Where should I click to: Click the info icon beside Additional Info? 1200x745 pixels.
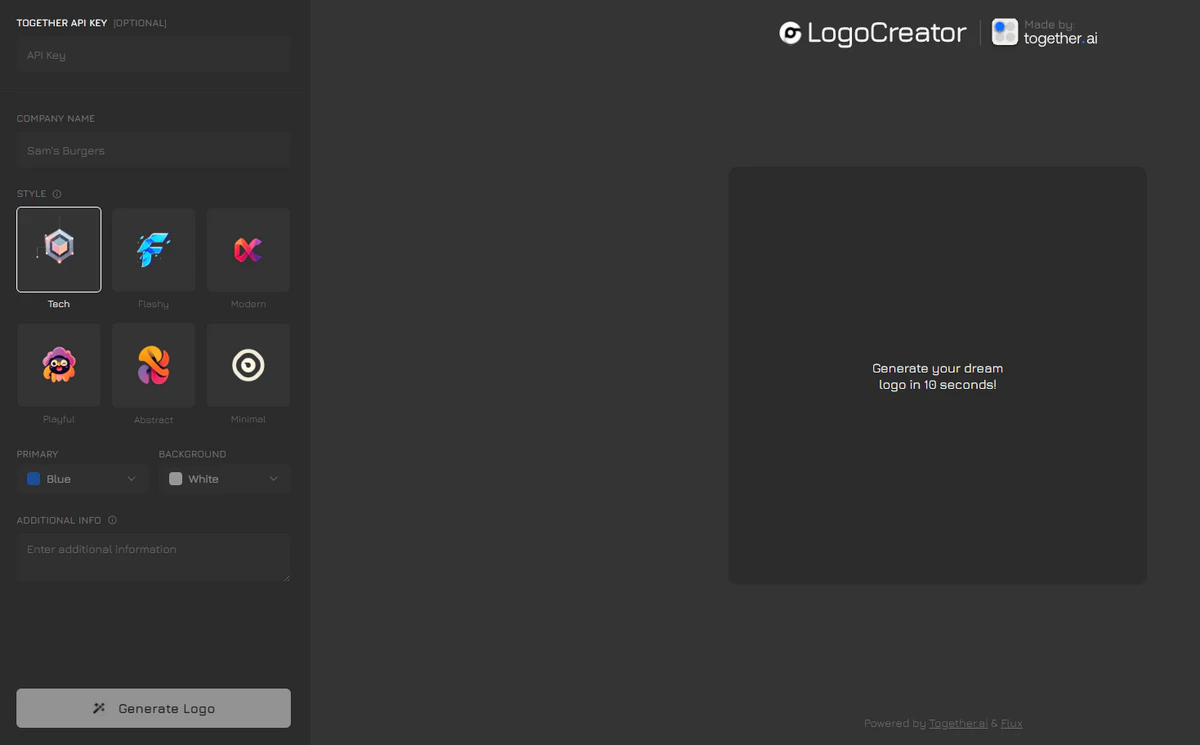coord(112,520)
